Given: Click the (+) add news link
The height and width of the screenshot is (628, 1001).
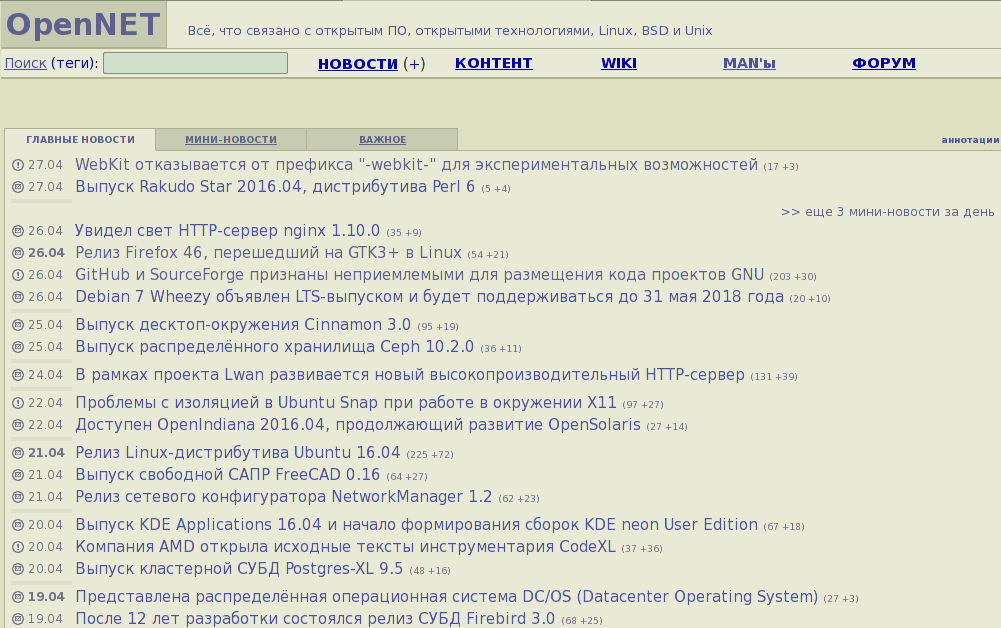Looking at the screenshot, I should (x=414, y=64).
